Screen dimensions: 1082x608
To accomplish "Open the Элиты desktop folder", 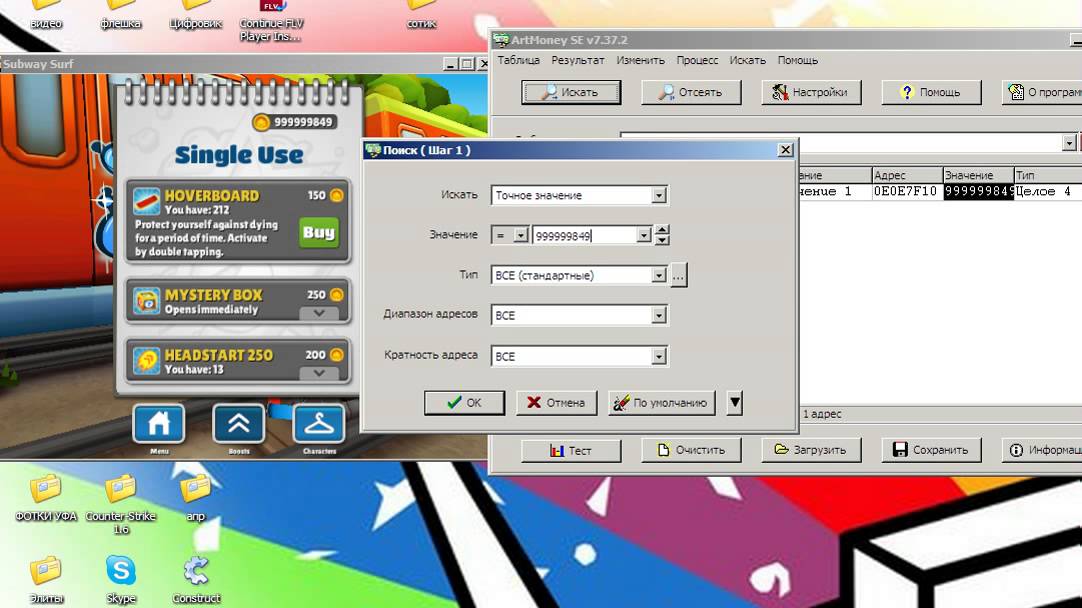I will pyautogui.click(x=46, y=580).
